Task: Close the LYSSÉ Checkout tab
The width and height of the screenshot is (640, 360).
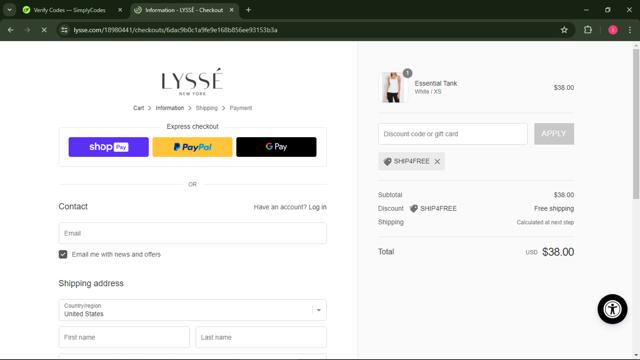Action: [x=231, y=10]
